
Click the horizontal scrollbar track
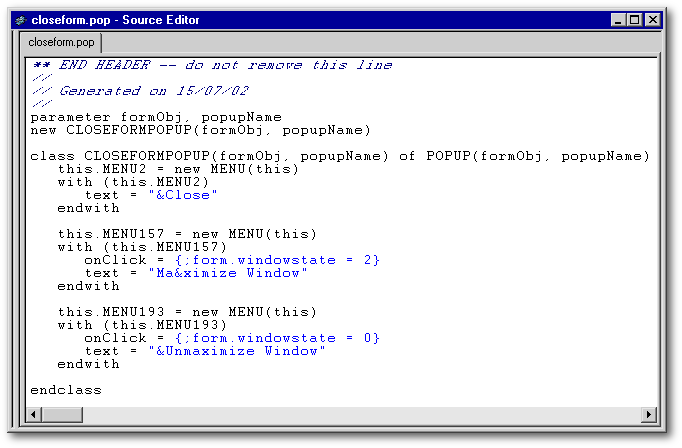(x=340, y=415)
